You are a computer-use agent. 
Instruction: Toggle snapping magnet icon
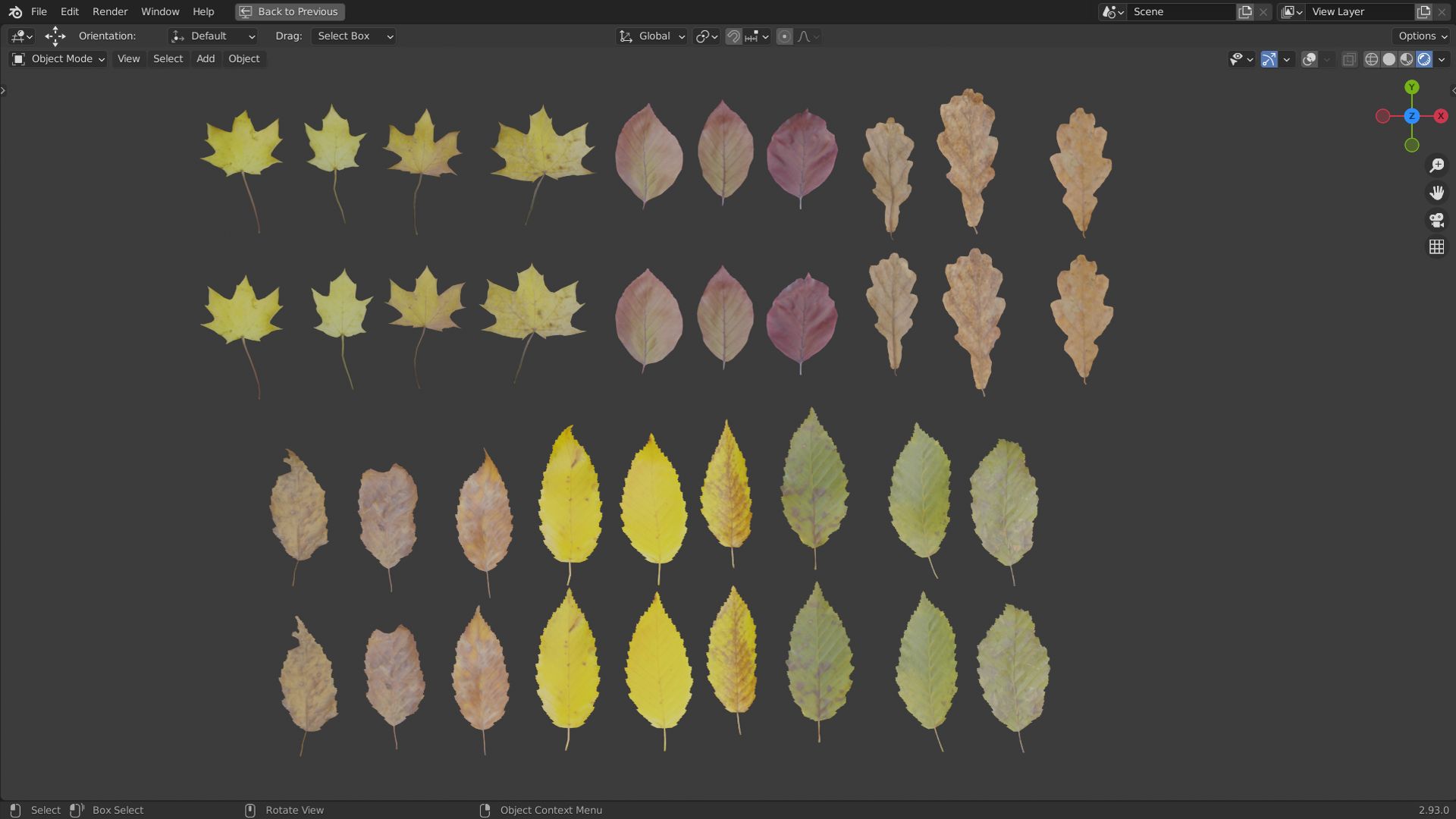coord(733,36)
